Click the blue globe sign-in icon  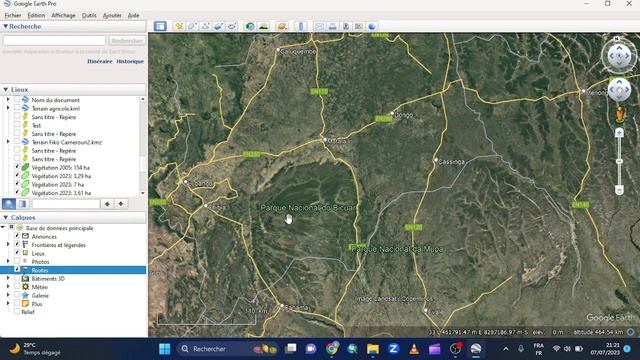click(x=372, y=26)
